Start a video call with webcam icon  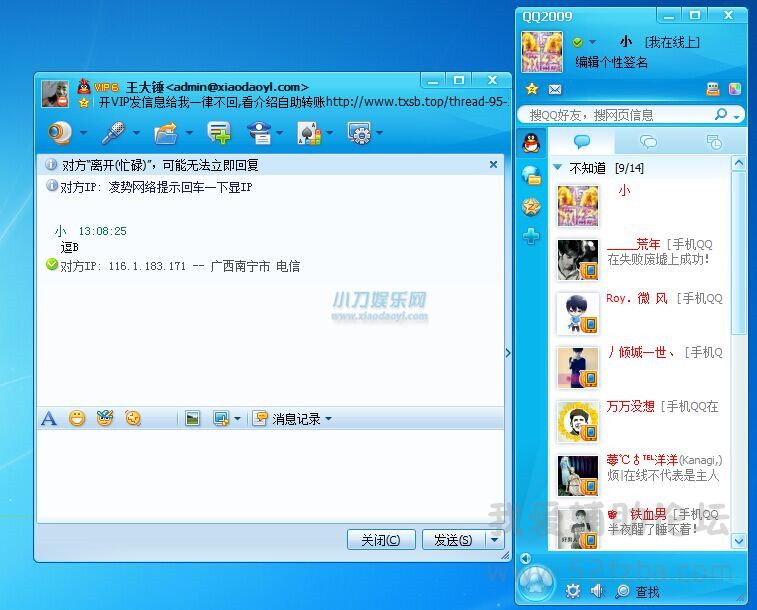pyautogui.click(x=60, y=132)
